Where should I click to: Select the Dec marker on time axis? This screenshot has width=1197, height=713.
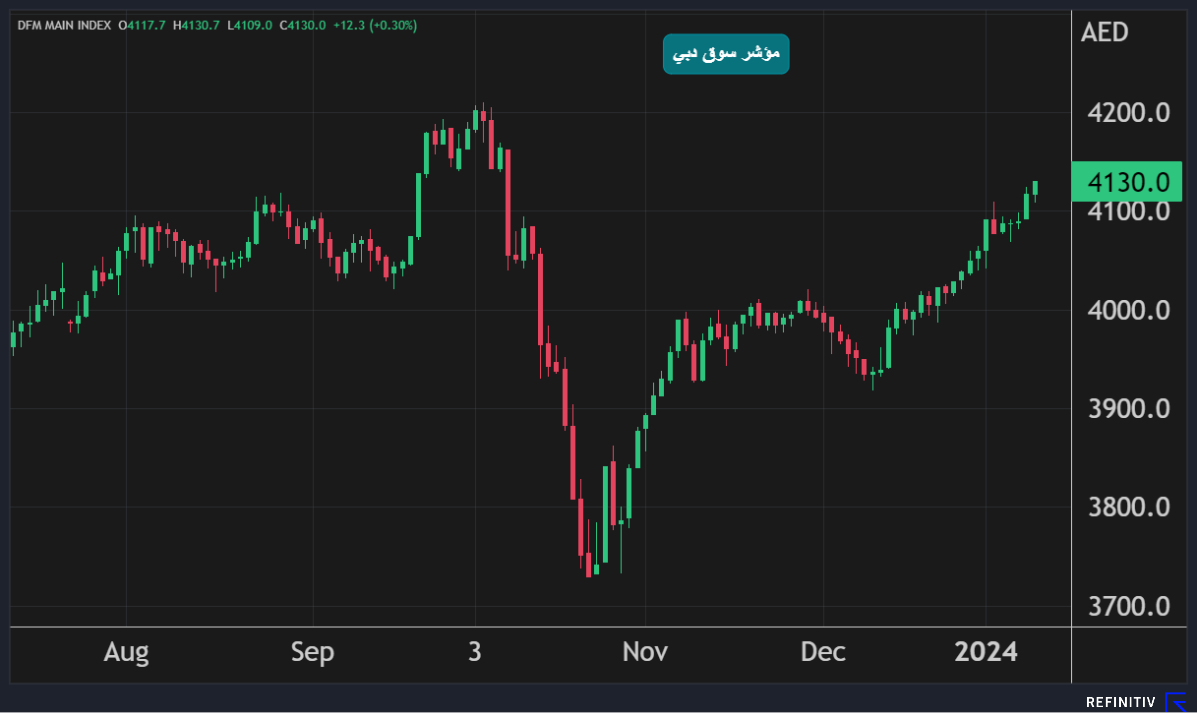822,653
